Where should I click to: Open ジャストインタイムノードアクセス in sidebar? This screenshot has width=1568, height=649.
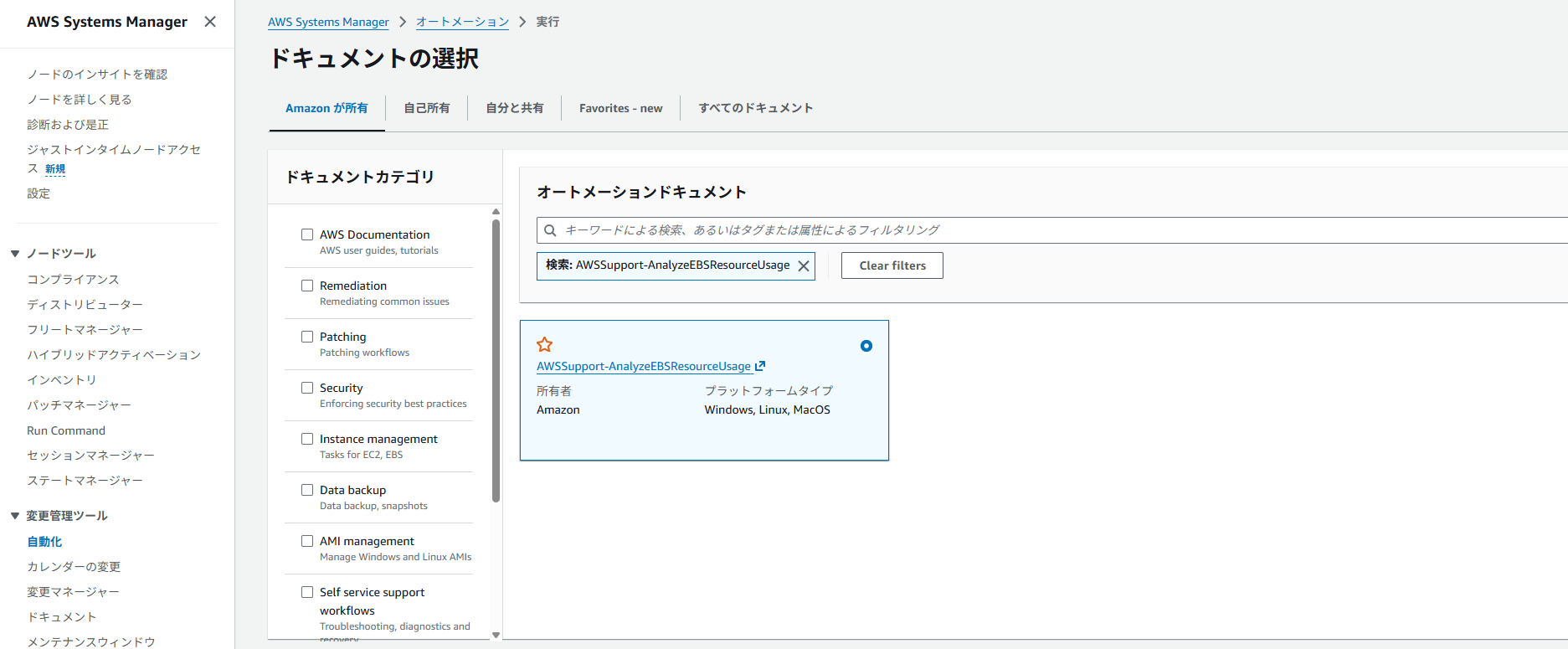(x=114, y=158)
